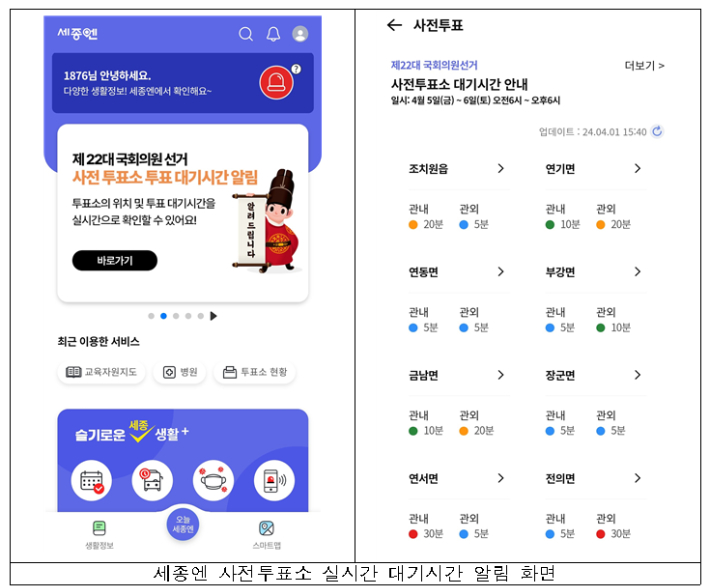Select the fourth carousel dot
Screen dimensions: 710x588
pyautogui.click(x=188, y=316)
